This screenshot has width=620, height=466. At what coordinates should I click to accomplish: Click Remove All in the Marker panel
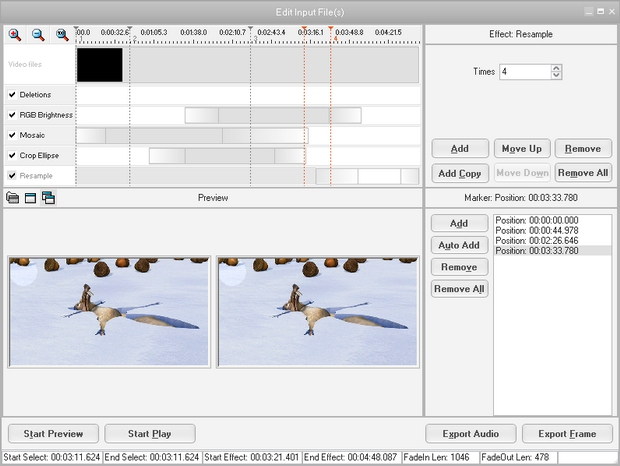click(x=459, y=289)
